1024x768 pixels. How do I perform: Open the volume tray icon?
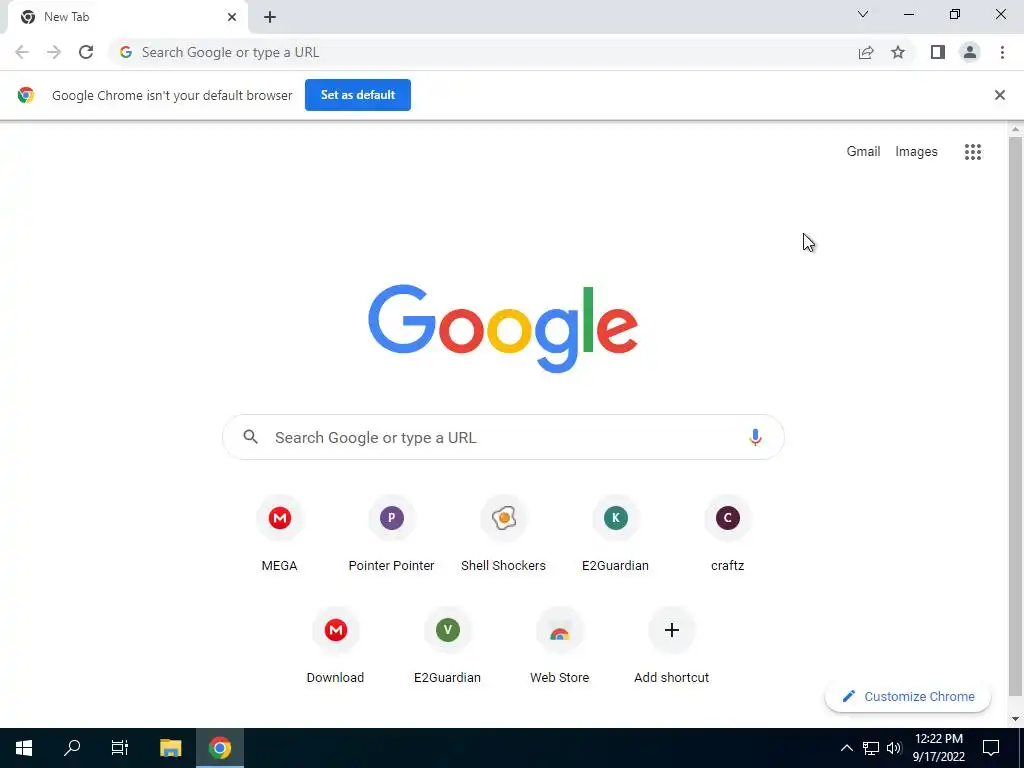(894, 748)
